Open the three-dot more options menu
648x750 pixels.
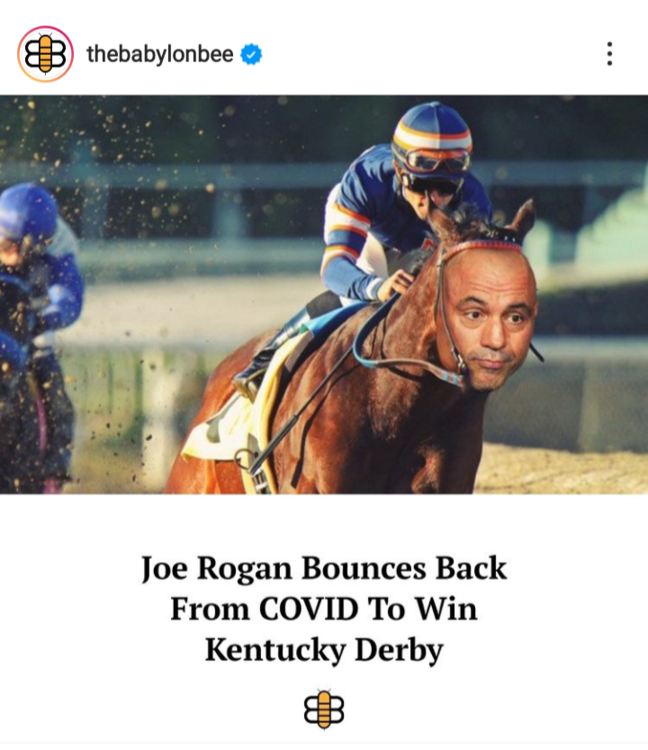tap(609, 54)
